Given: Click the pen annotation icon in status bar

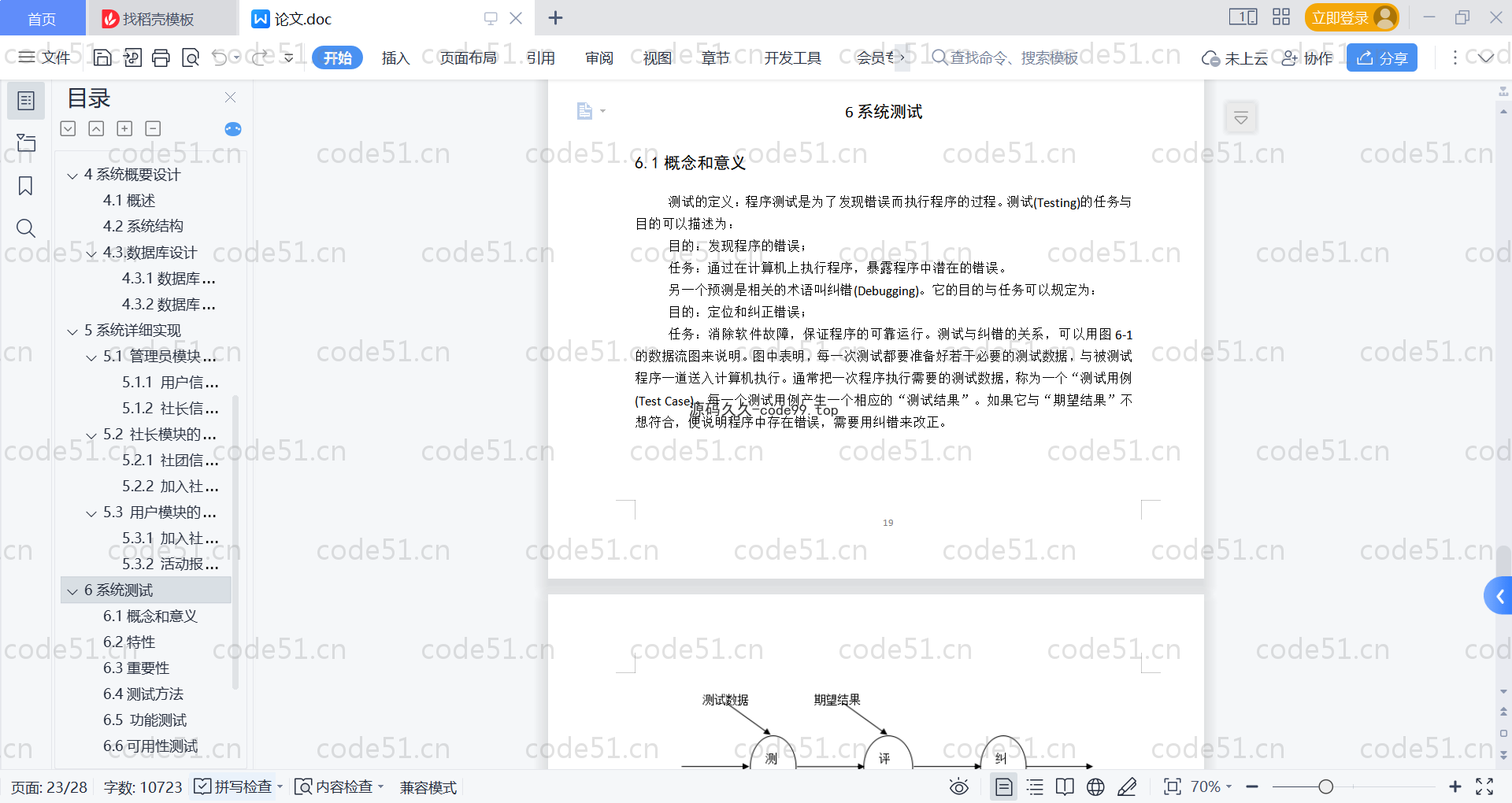Looking at the screenshot, I should (1127, 786).
